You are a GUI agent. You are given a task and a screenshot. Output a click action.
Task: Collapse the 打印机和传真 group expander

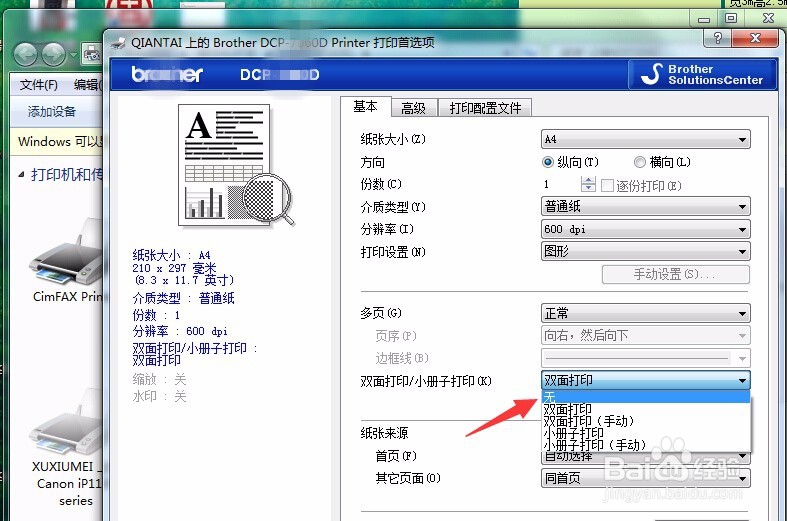21,175
